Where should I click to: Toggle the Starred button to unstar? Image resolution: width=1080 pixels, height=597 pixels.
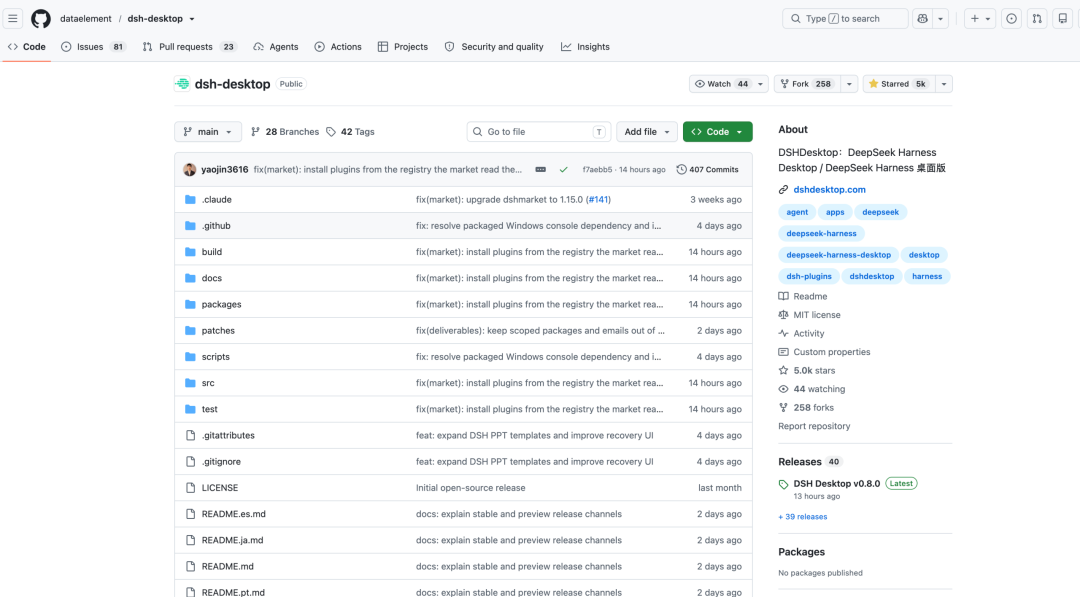pos(897,84)
